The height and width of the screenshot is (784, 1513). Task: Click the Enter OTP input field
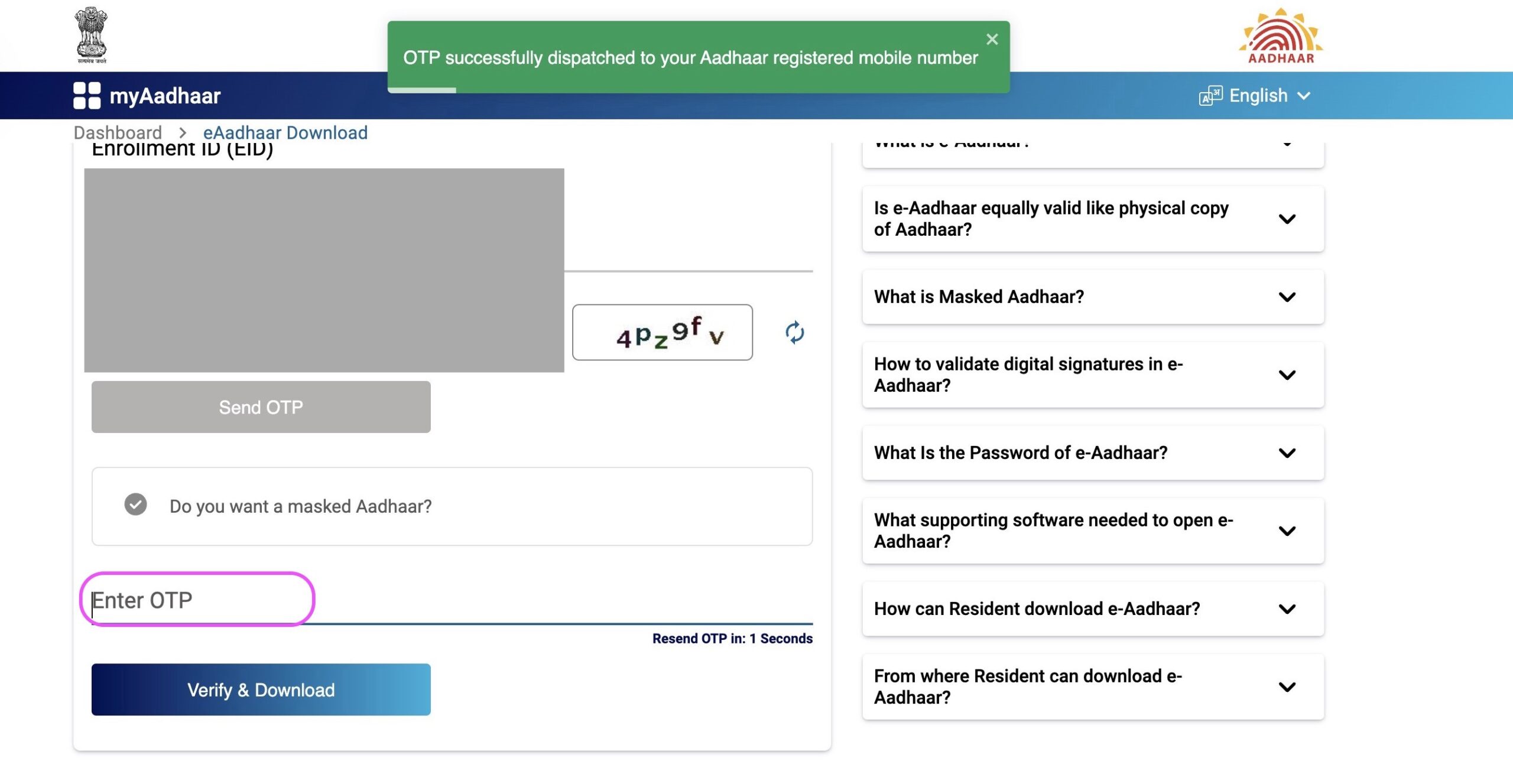click(x=197, y=599)
